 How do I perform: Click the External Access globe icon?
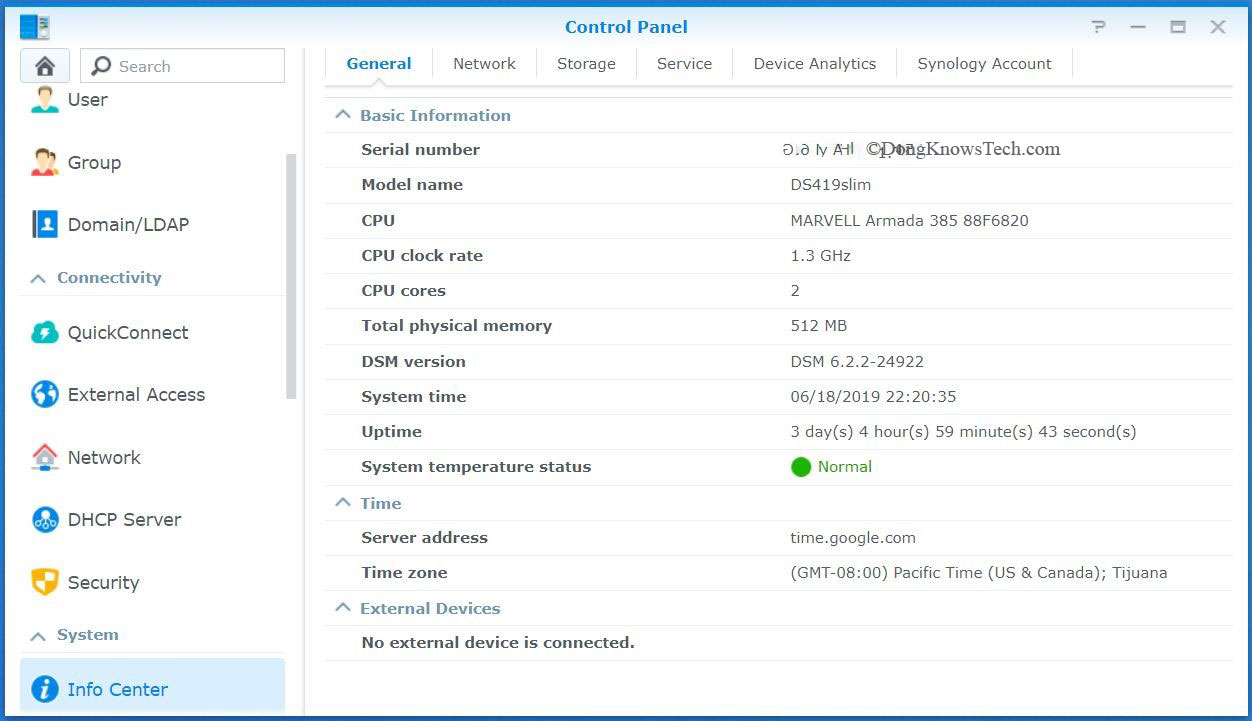click(x=45, y=395)
